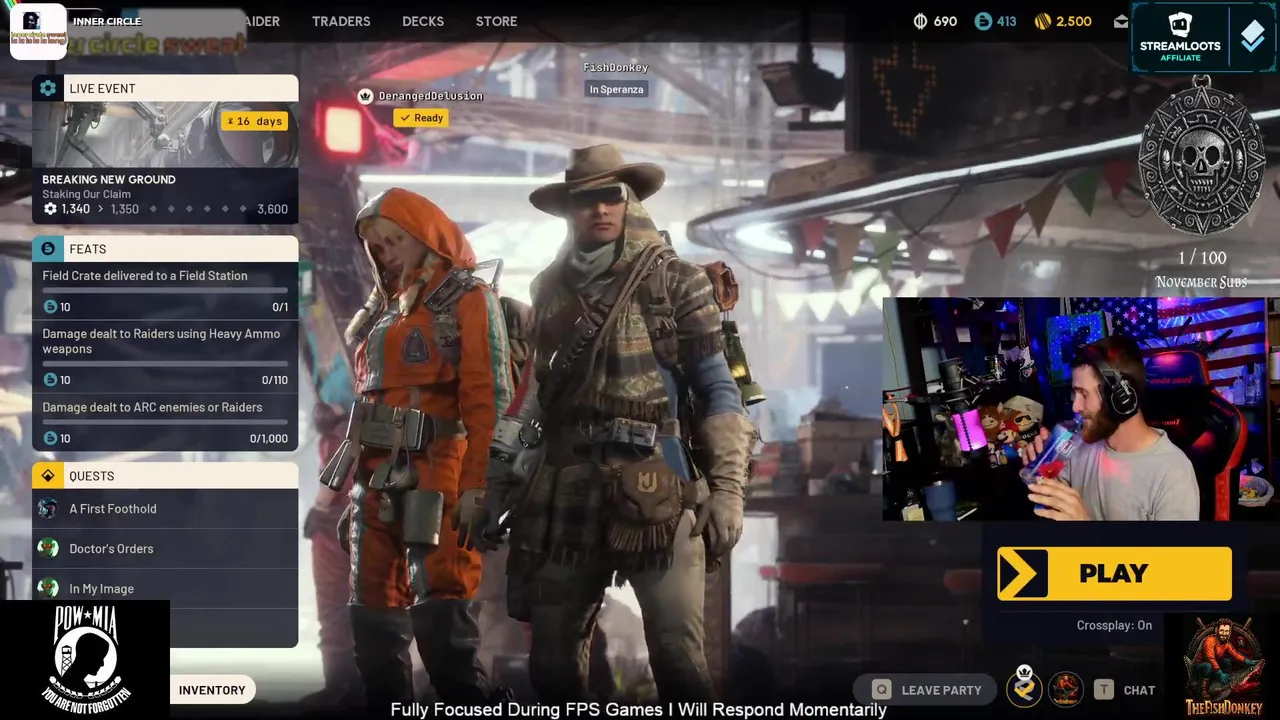Click the In My Image quest icon

coord(47,588)
